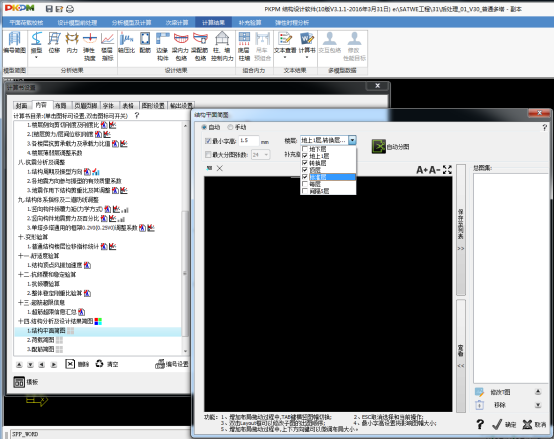Click the 清空 recycle clear icon
554x440 pixels.
tap(100, 364)
